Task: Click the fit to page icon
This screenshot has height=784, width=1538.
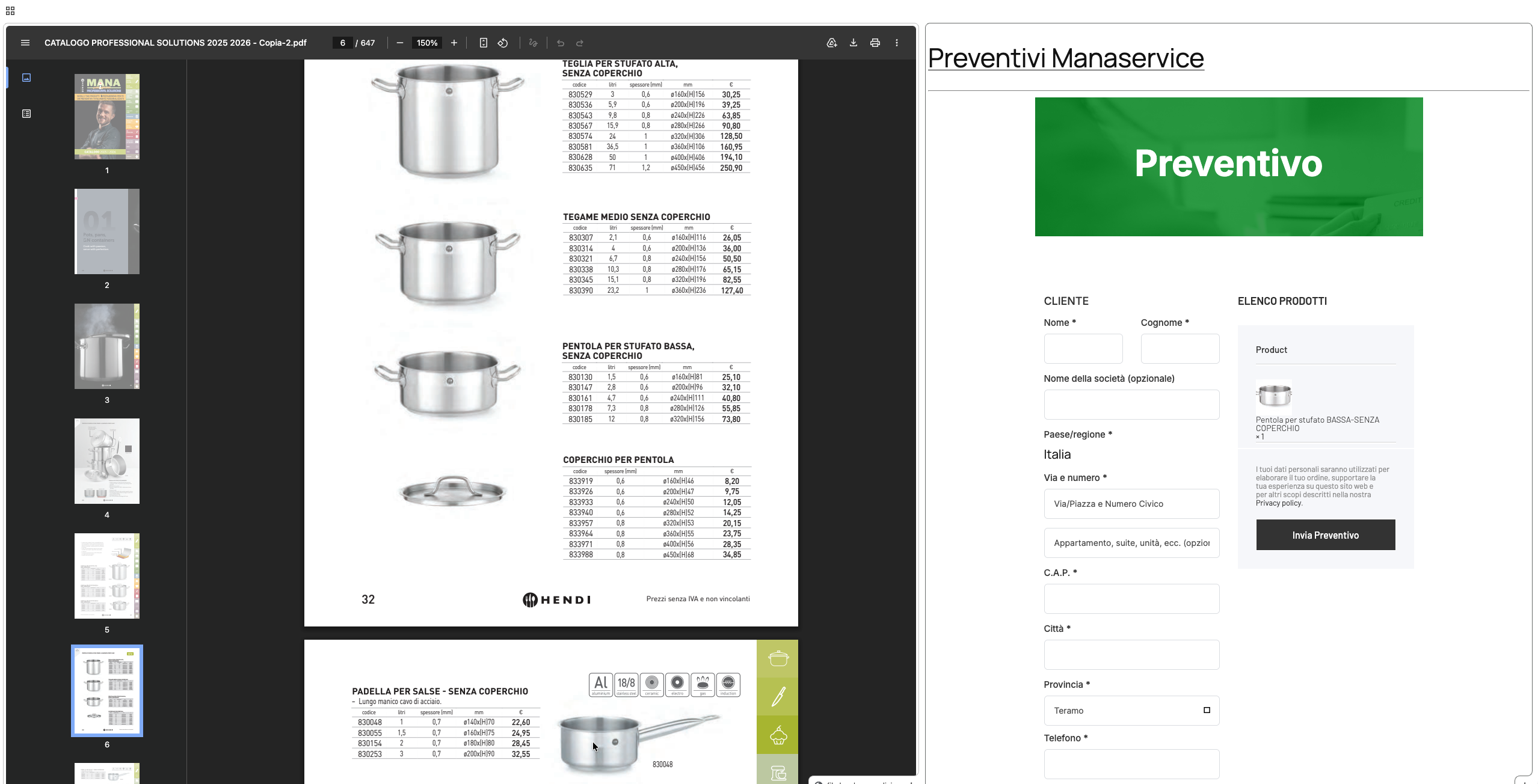Action: coord(483,43)
